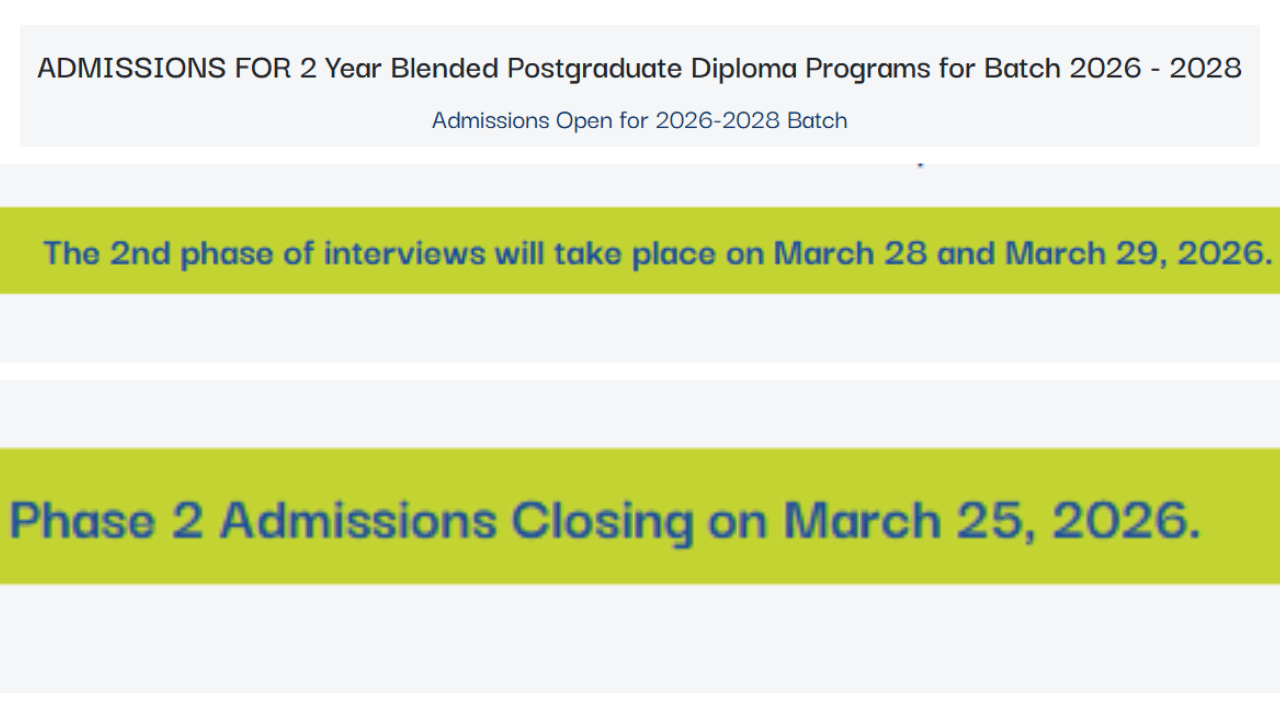Click "March 29, 2026" in the interviews banner
Image resolution: width=1280 pixels, height=720 pixels.
pyautogui.click(x=1137, y=253)
